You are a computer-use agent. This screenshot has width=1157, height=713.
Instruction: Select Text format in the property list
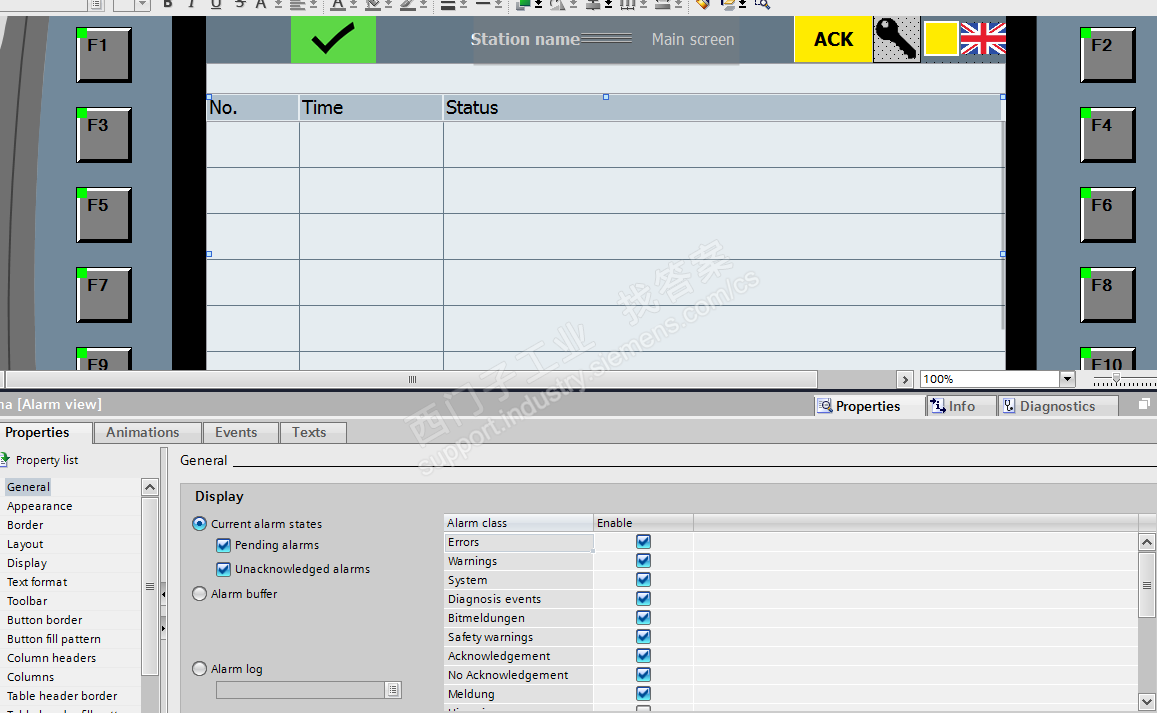point(37,582)
